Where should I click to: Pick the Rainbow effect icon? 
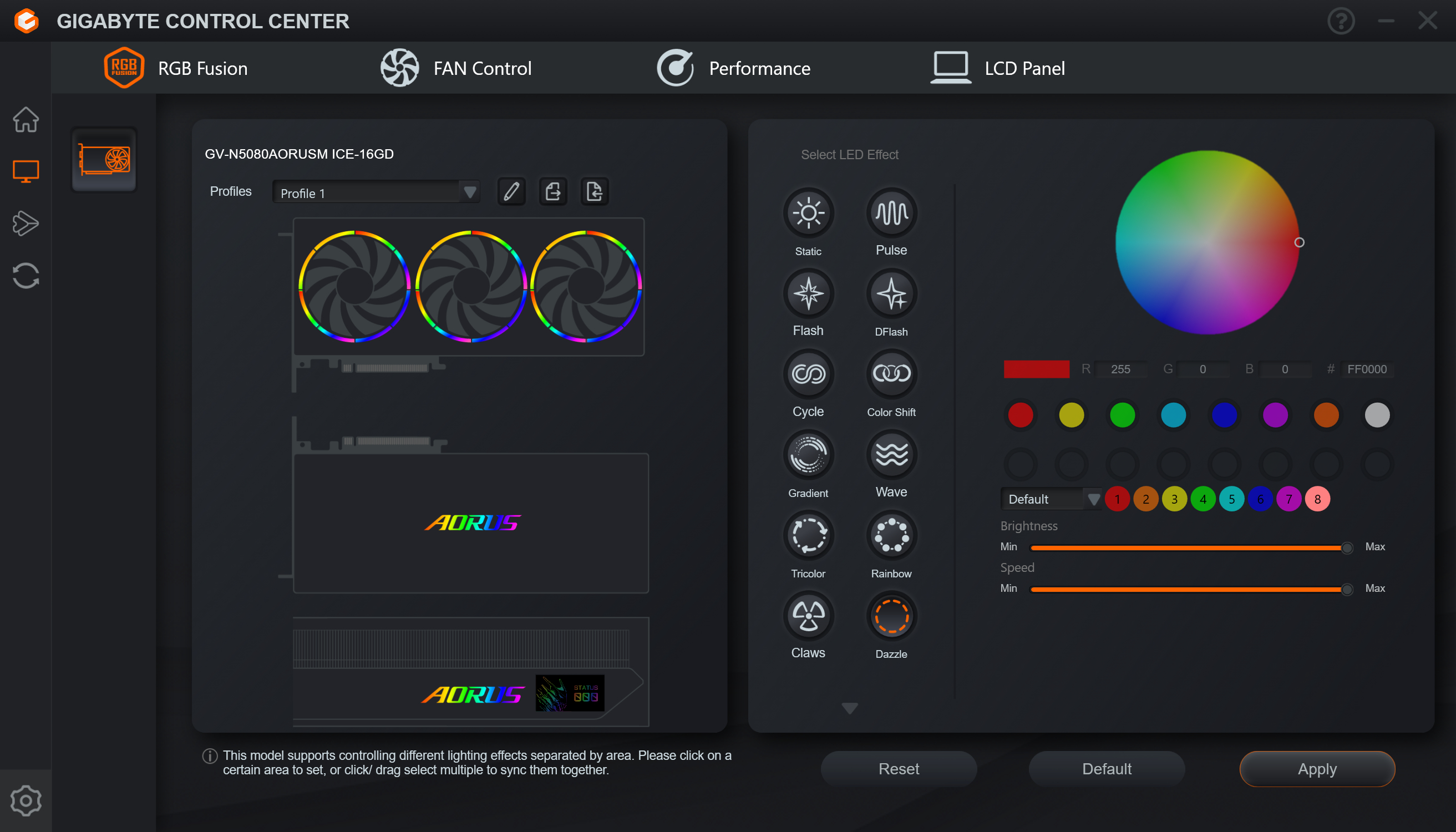[x=891, y=535]
